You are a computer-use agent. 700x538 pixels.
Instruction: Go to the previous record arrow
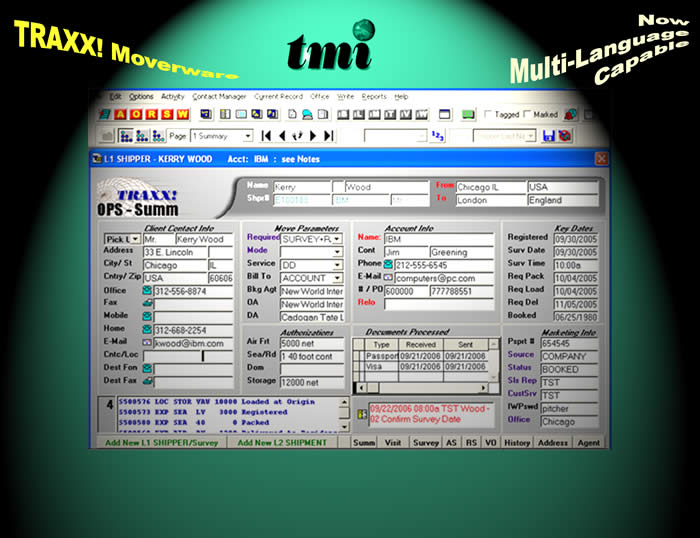tap(282, 136)
